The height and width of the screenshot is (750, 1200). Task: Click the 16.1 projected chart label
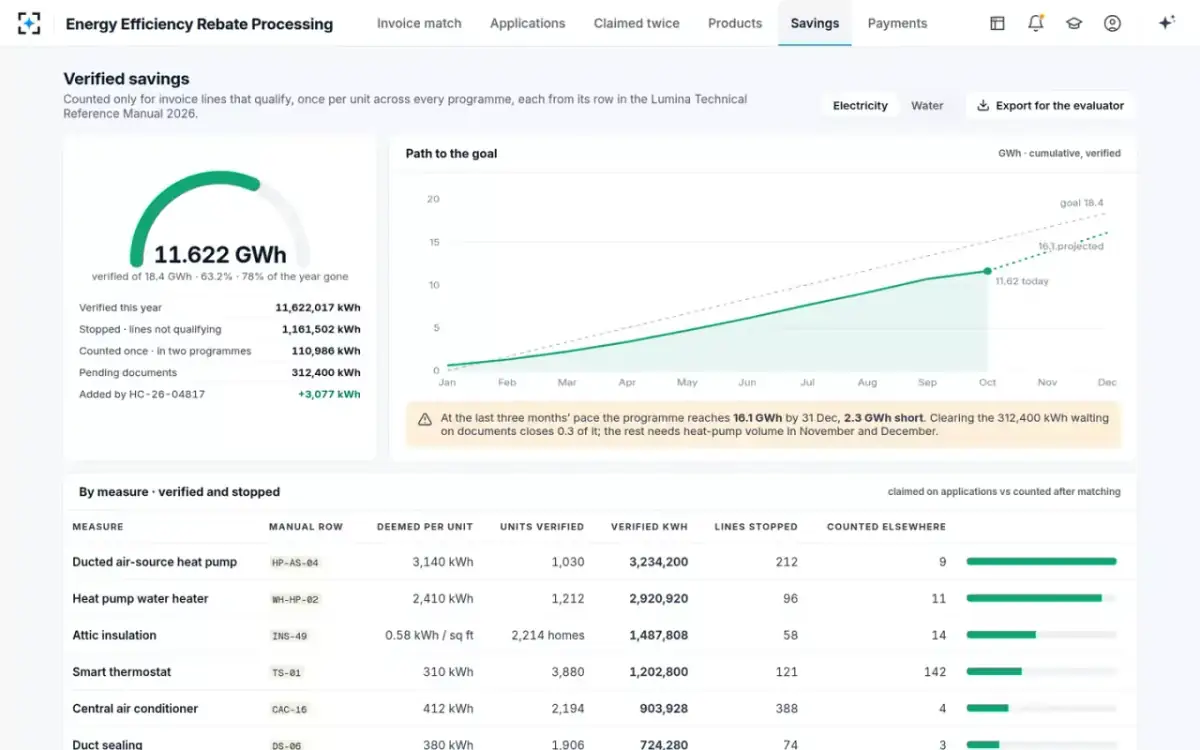(1071, 246)
